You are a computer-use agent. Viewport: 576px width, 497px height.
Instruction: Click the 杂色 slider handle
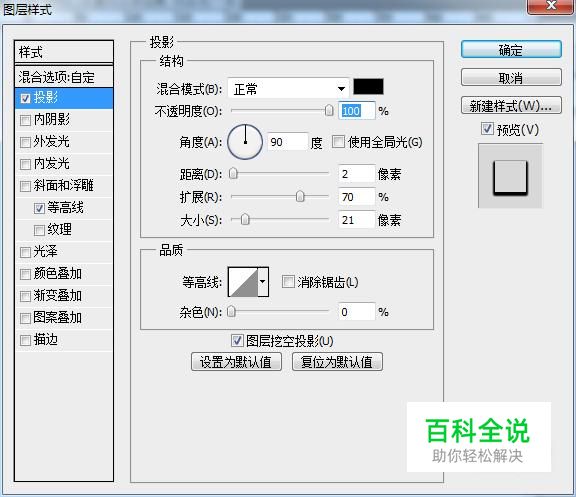[231, 312]
